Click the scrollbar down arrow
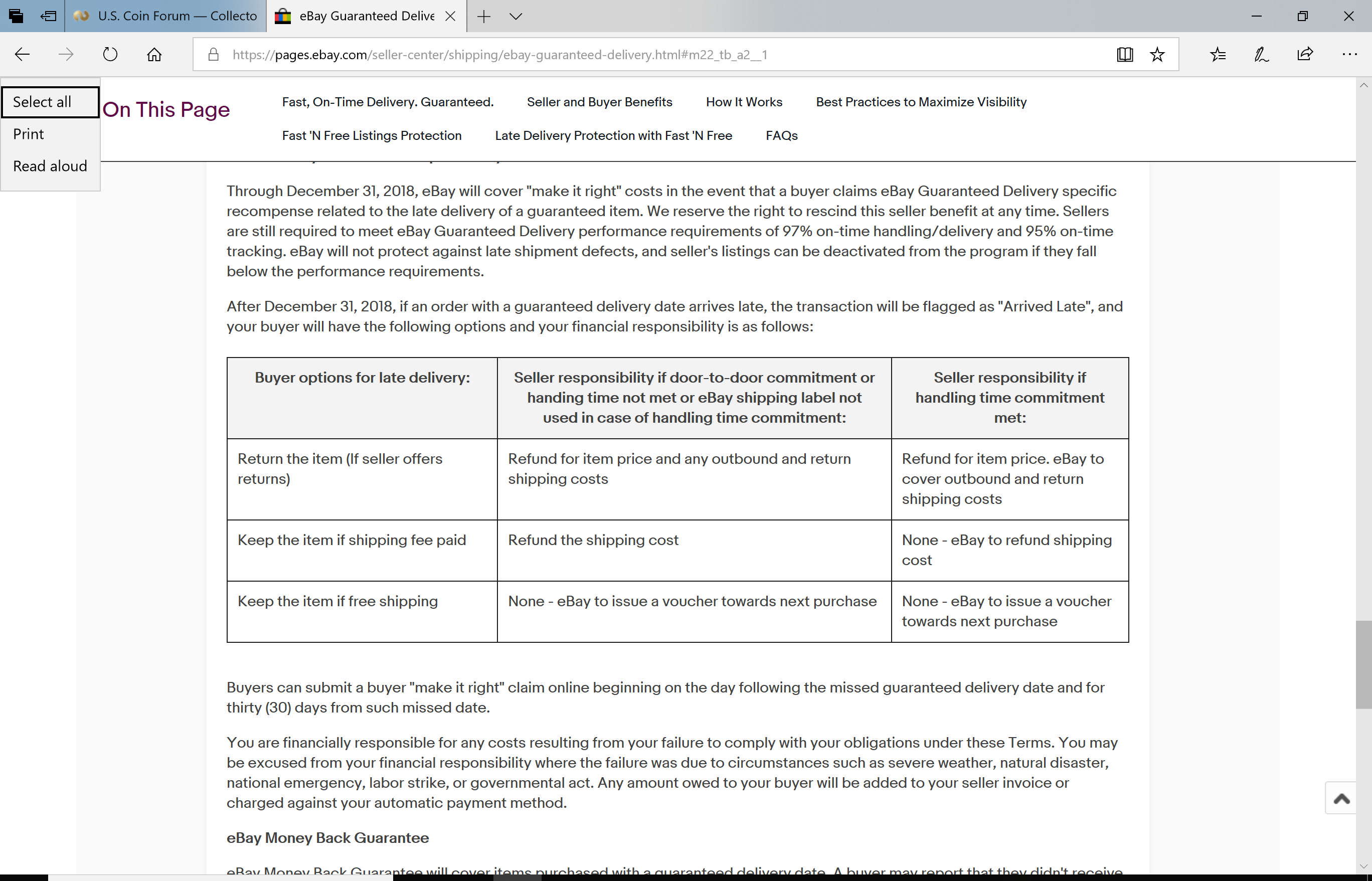 pyautogui.click(x=1363, y=866)
